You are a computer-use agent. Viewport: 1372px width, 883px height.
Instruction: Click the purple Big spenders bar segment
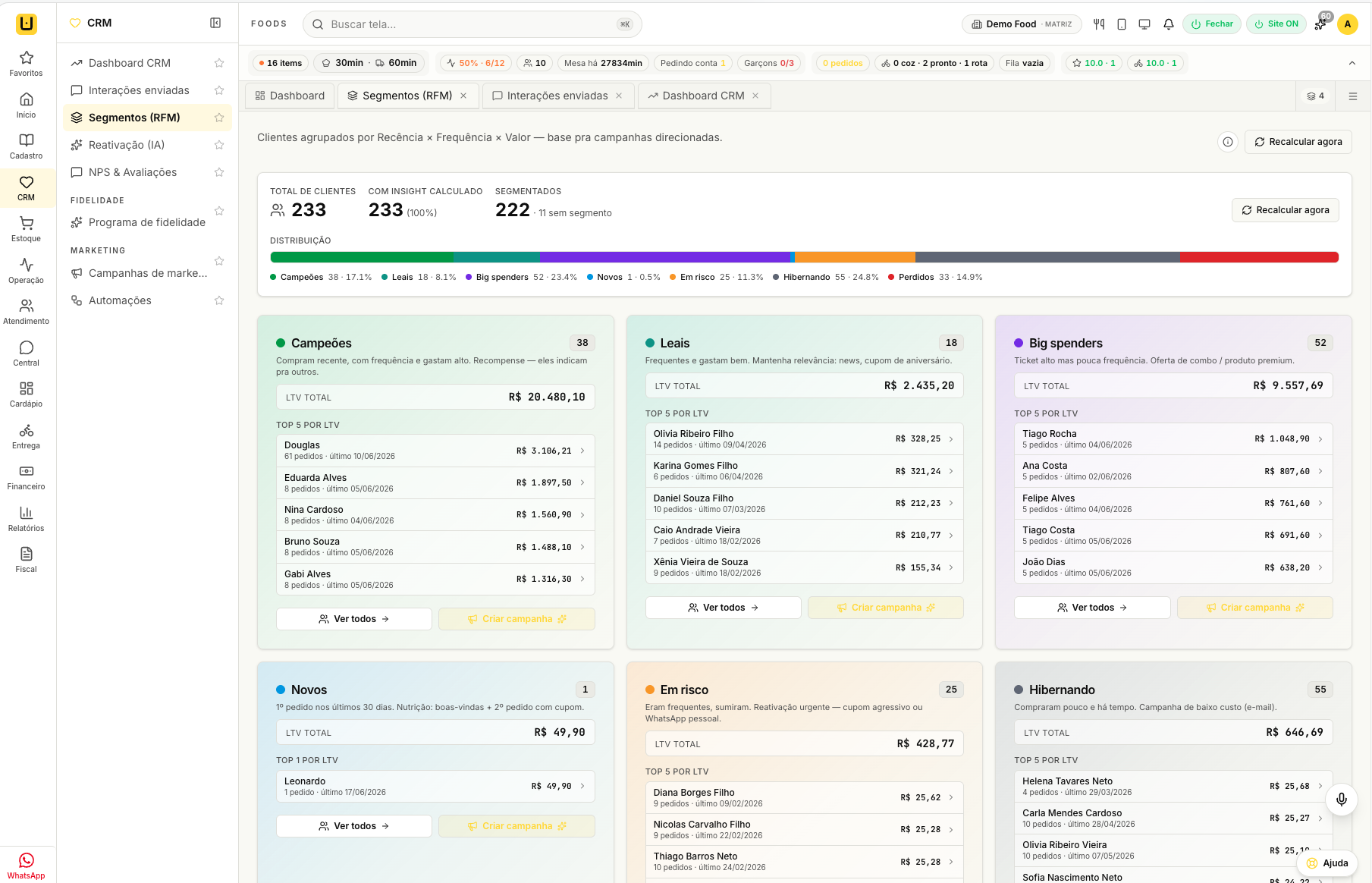pos(665,257)
